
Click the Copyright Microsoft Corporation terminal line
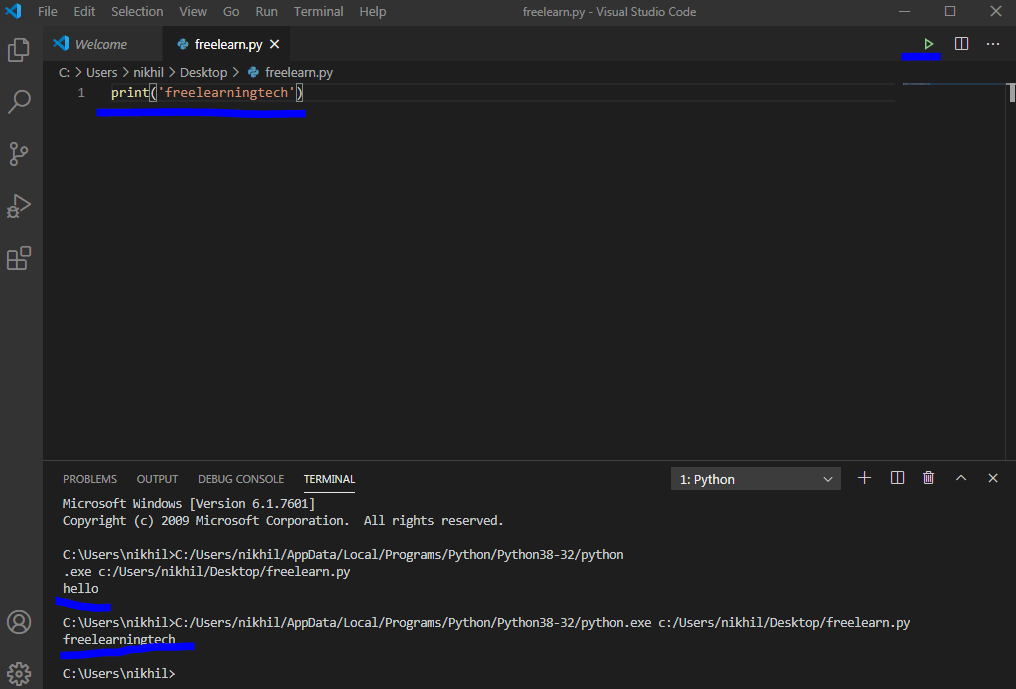click(x=283, y=520)
